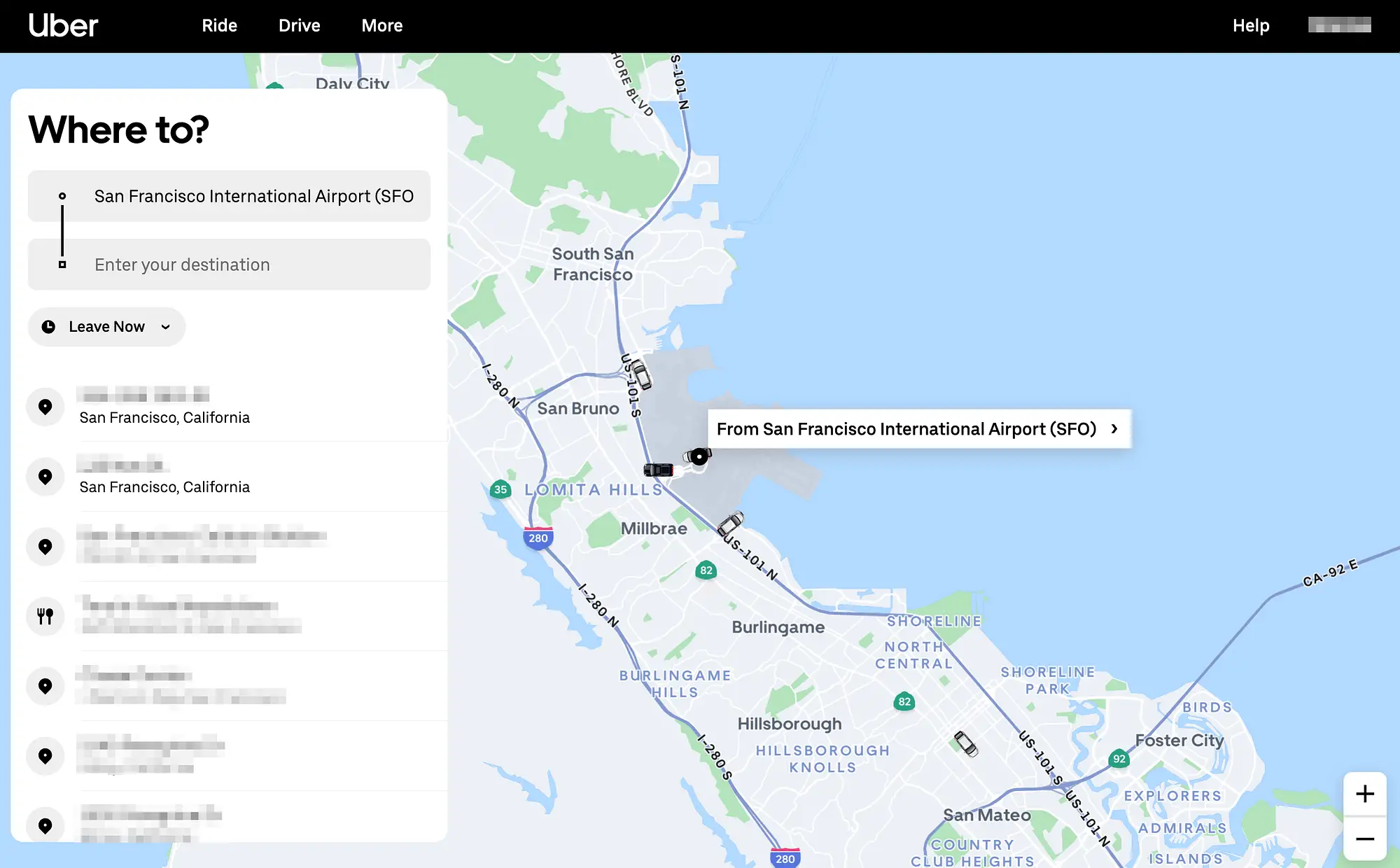Open the Help link
The width and height of the screenshot is (1400, 868).
(x=1251, y=26)
